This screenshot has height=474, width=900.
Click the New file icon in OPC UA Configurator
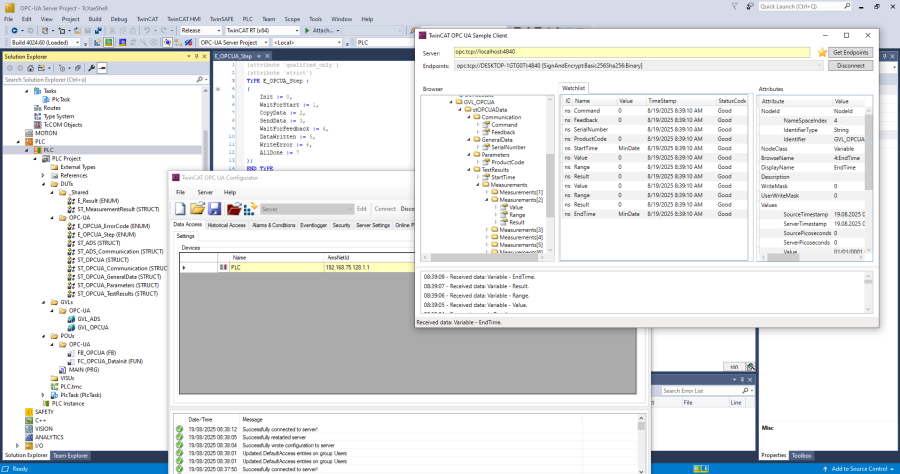(181, 208)
